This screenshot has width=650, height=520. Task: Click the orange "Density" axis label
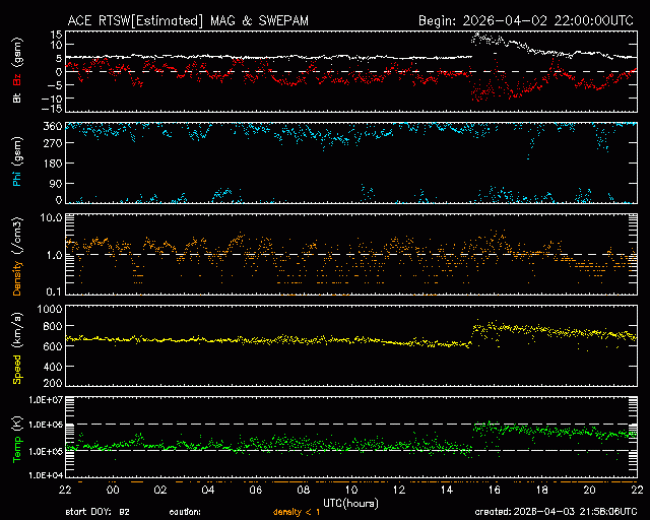click(17, 278)
